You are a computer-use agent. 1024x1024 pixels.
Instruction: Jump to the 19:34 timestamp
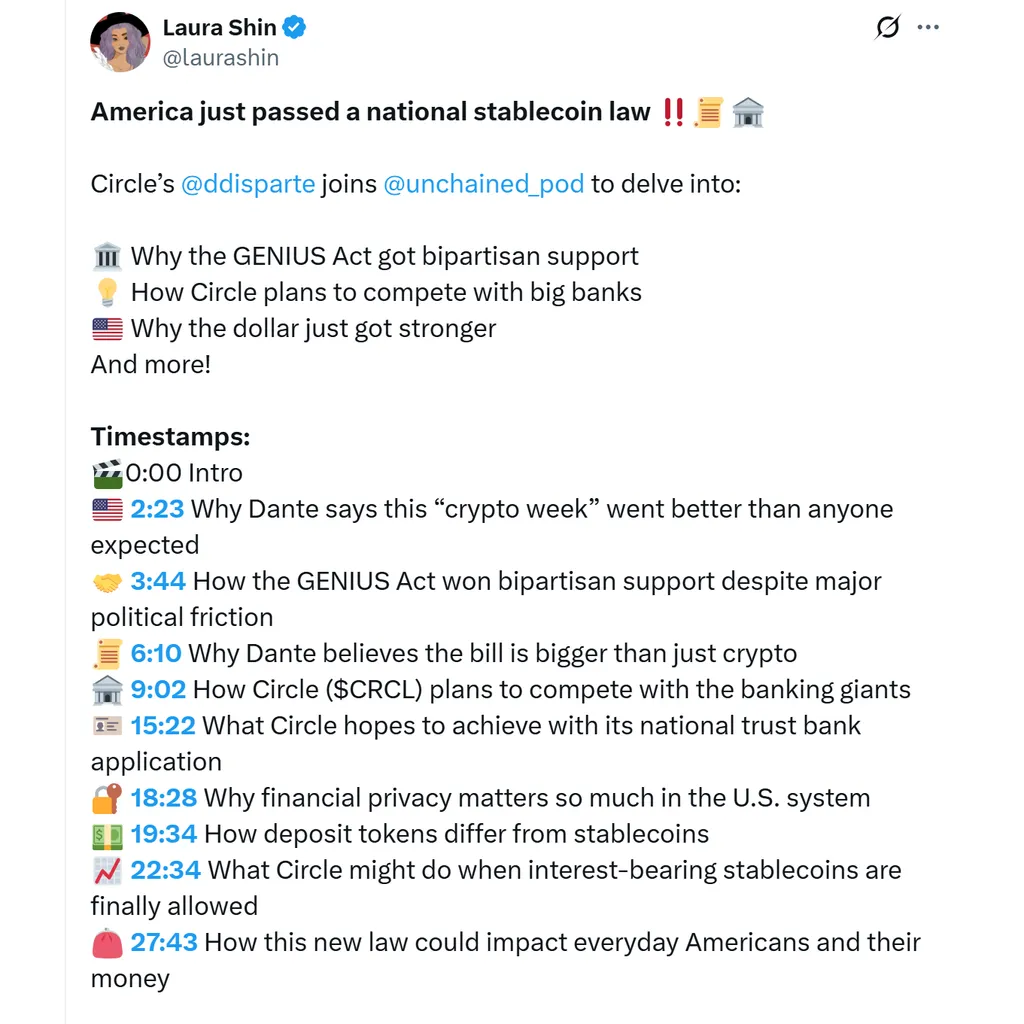pyautogui.click(x=164, y=834)
